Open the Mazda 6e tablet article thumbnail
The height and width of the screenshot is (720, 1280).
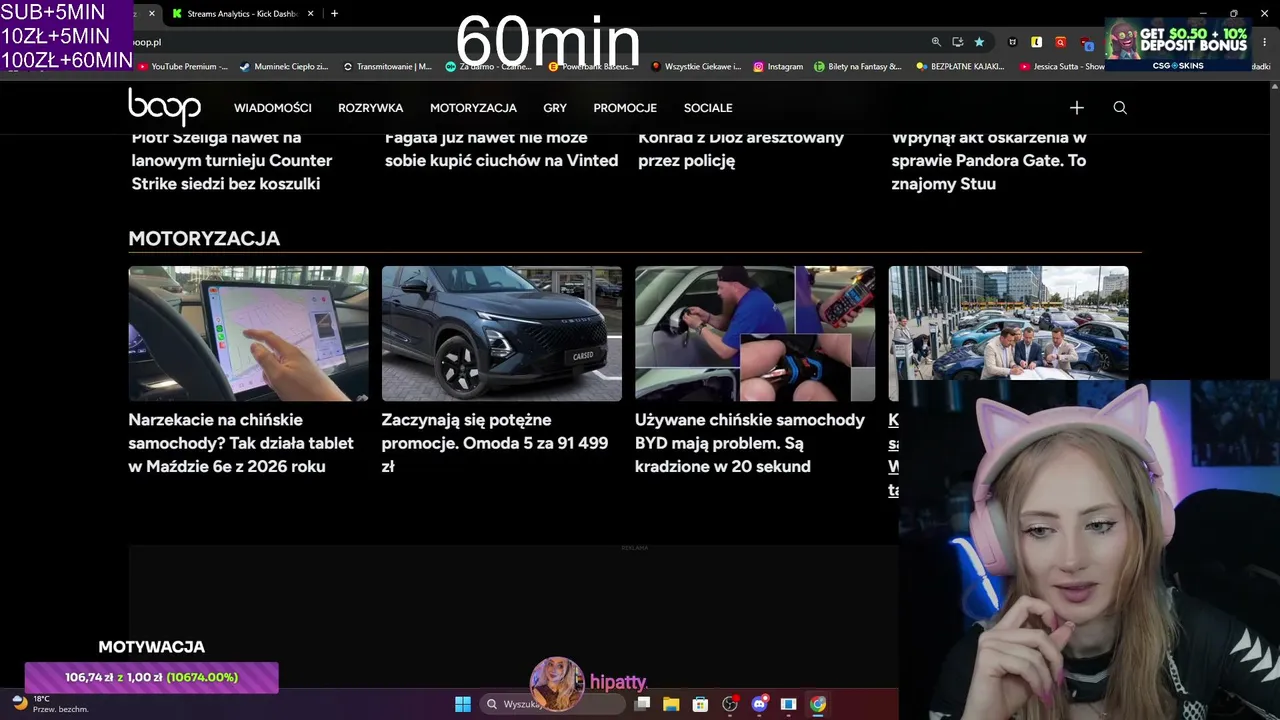point(248,333)
